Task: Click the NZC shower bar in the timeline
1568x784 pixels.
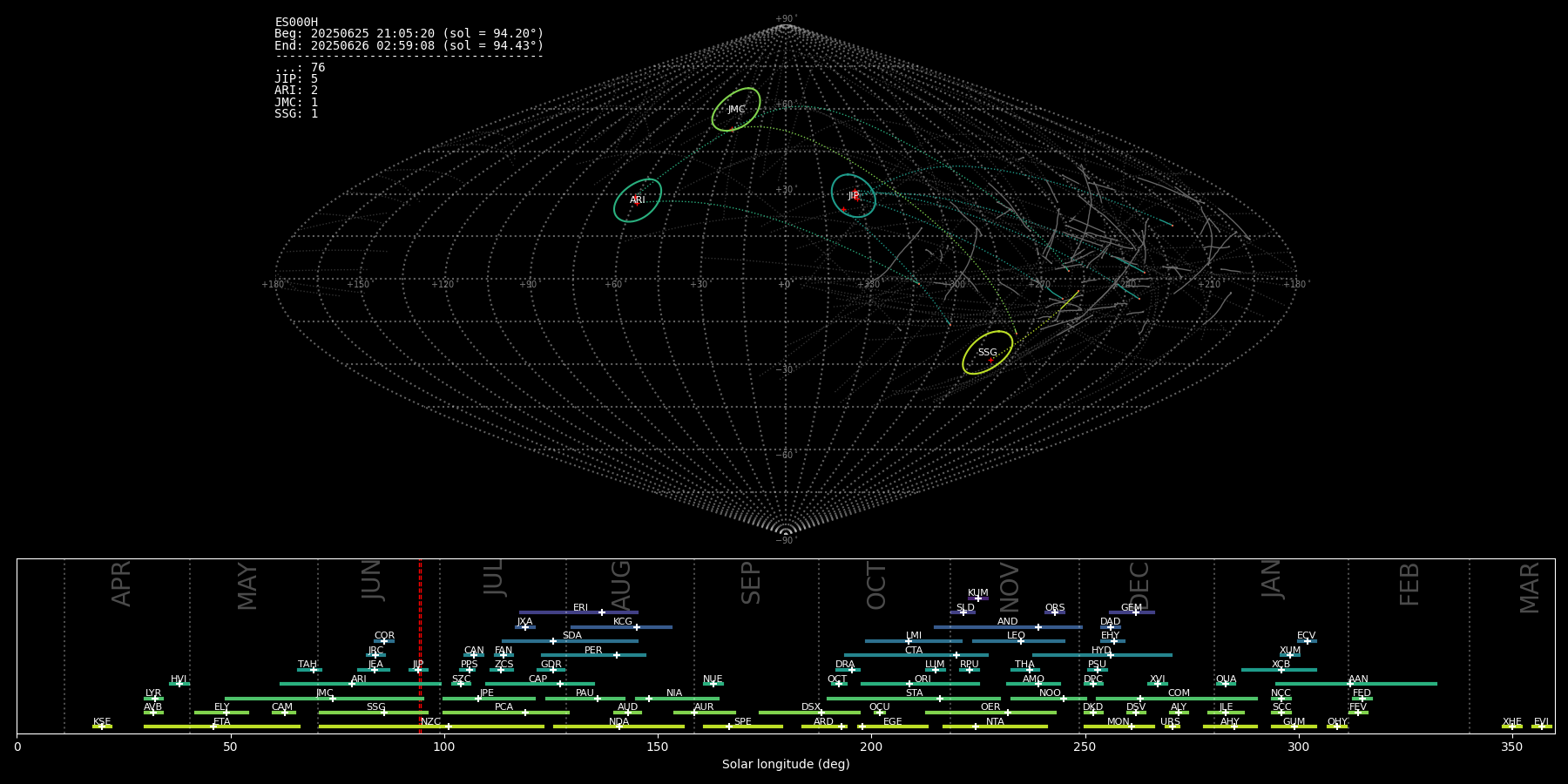Action: click(x=431, y=727)
